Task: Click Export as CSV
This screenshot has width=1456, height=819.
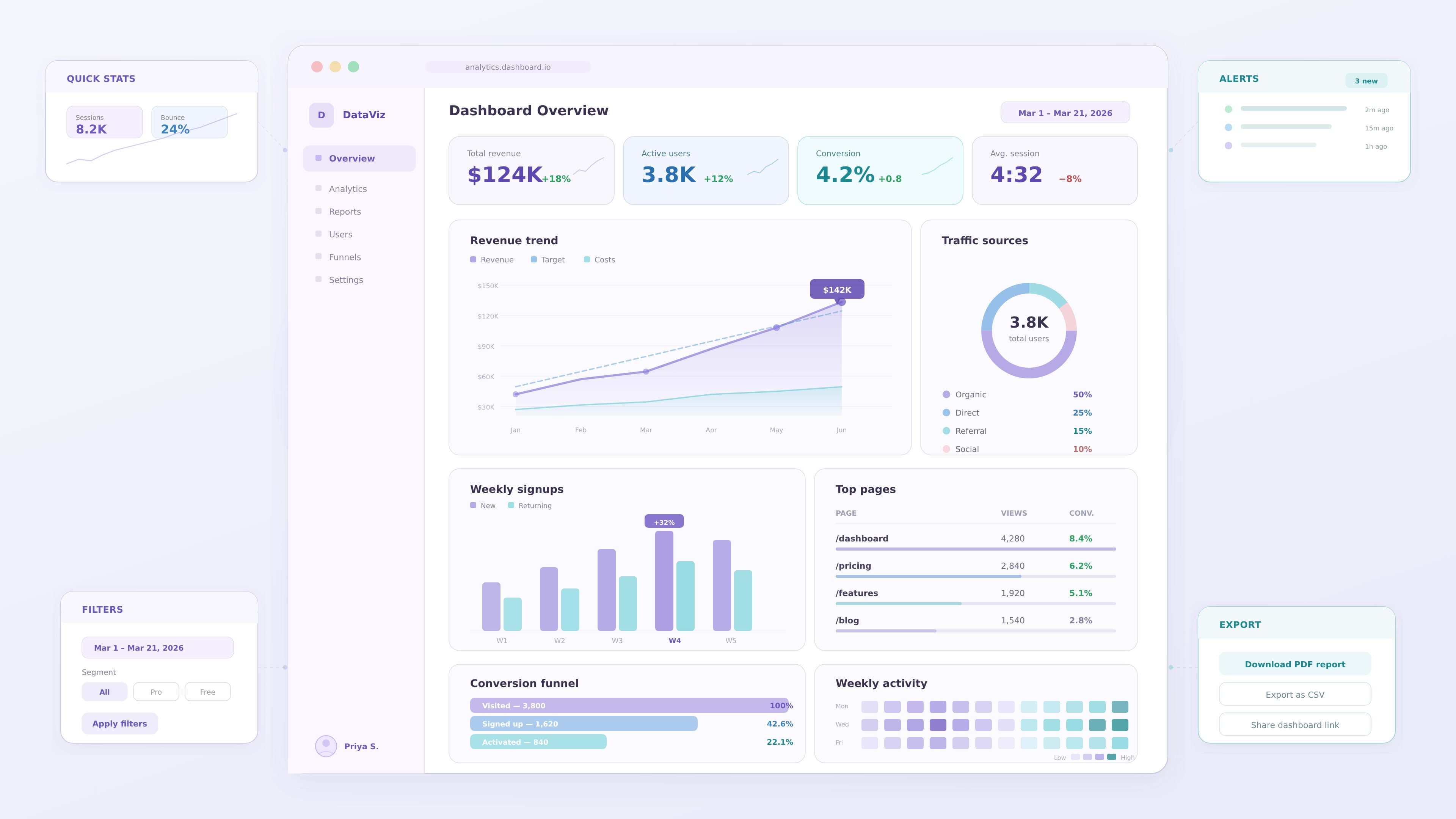Action: (x=1295, y=694)
